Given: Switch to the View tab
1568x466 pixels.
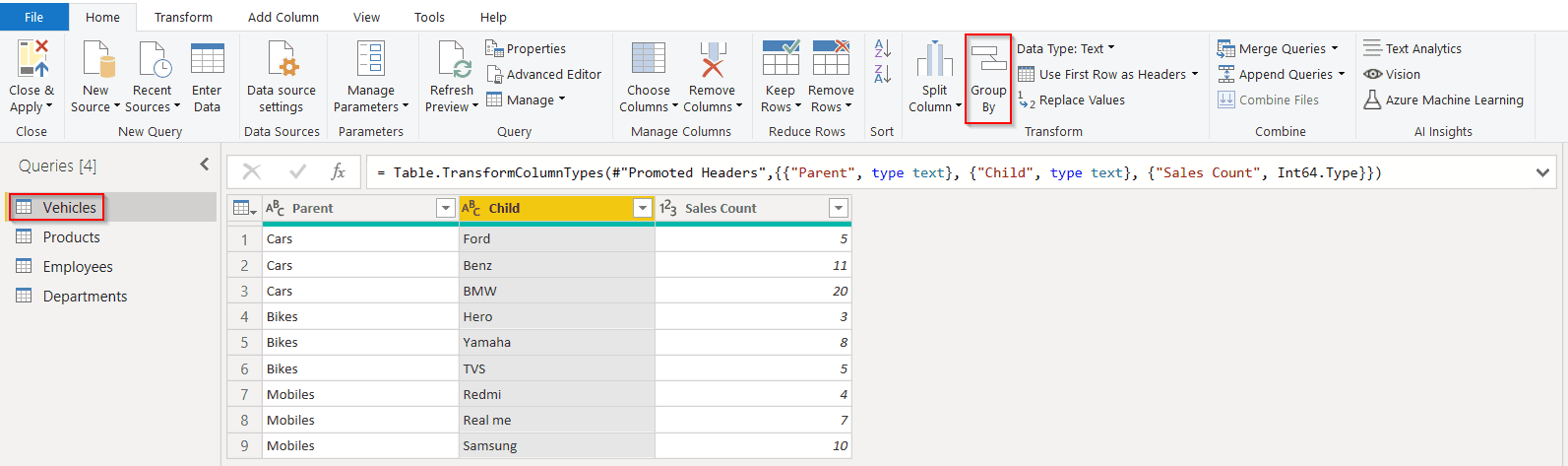Looking at the screenshot, I should [x=367, y=17].
